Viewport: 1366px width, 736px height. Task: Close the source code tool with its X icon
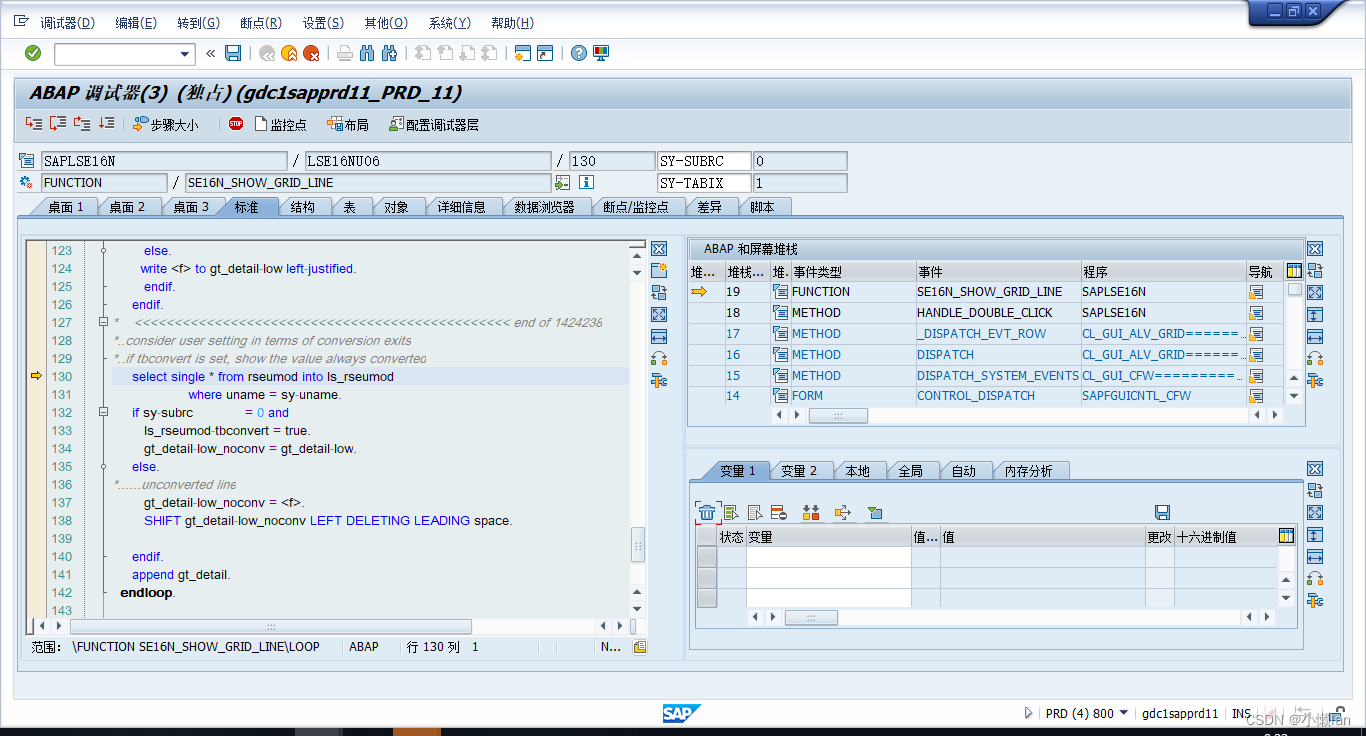point(659,249)
